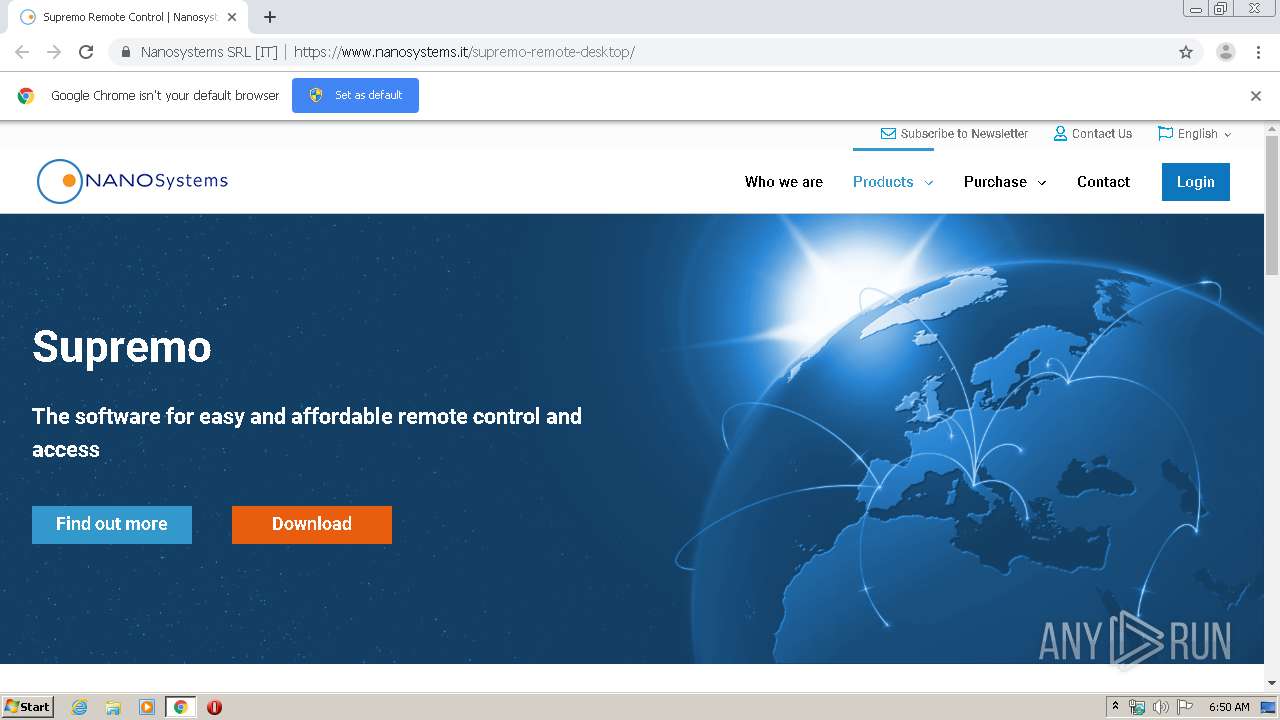The height and width of the screenshot is (720, 1280).
Task: Close the Supremo Remote Control tab
Action: [x=232, y=17]
